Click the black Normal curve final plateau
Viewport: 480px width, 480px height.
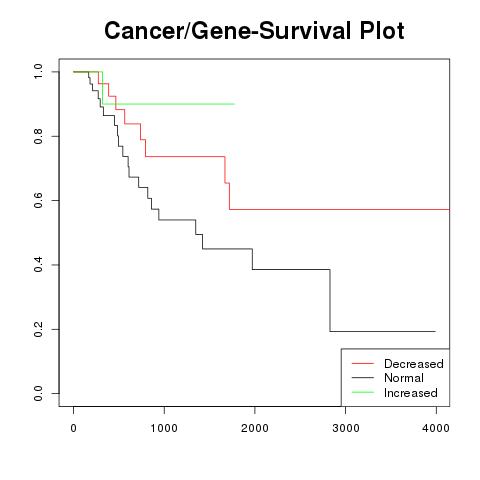[383, 331]
